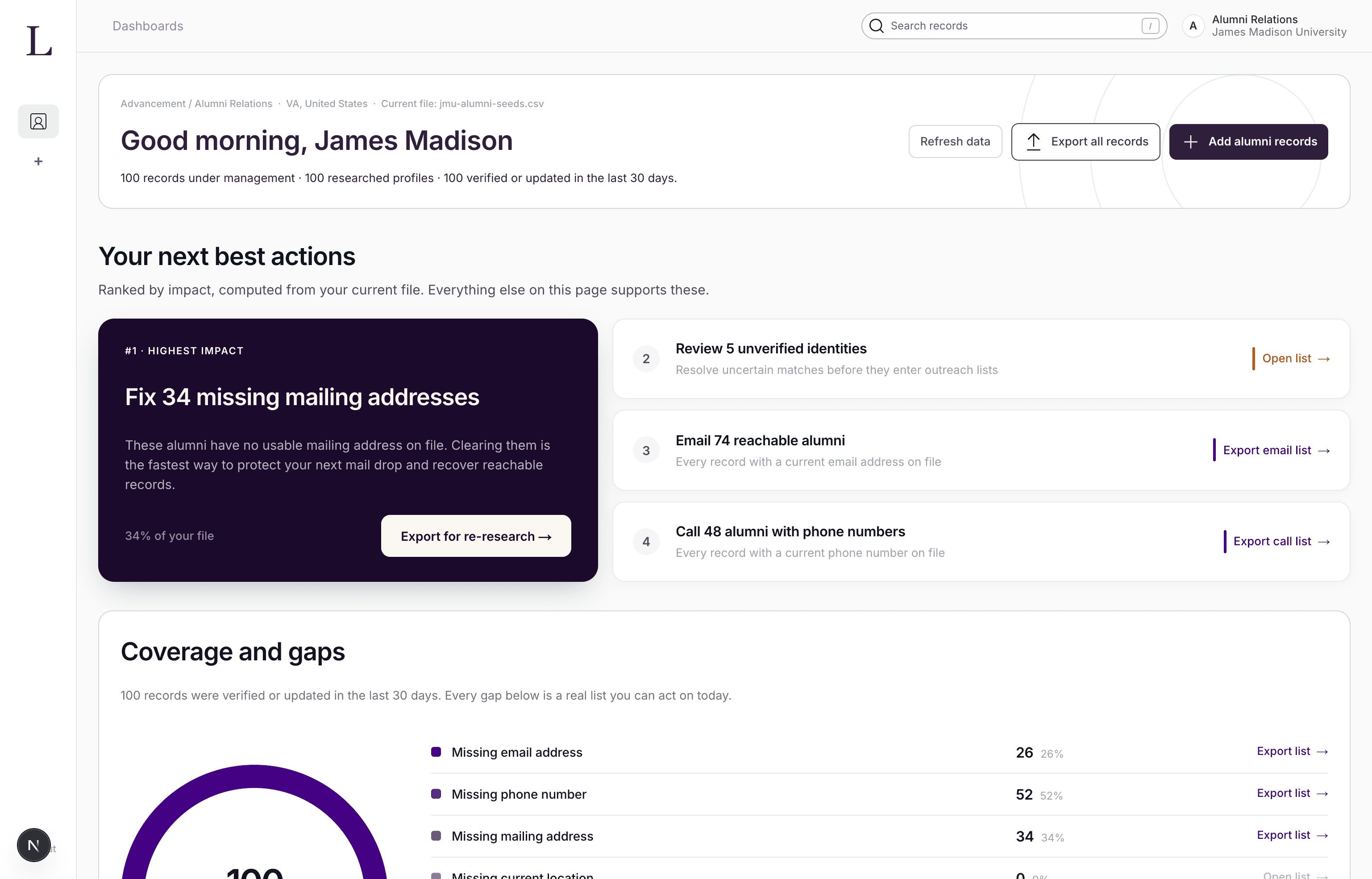Viewport: 1372px width, 879px height.
Task: Click 'Missing phone number' row label
Action: point(519,795)
